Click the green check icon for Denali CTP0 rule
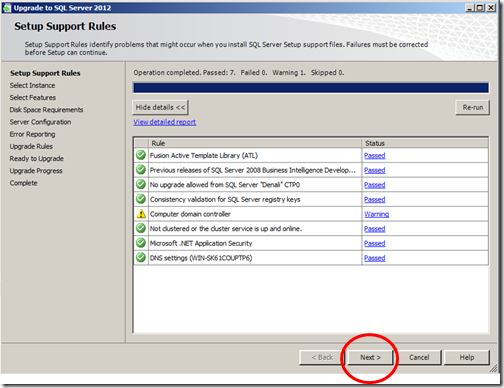This screenshot has height=388, width=504. (x=141, y=184)
